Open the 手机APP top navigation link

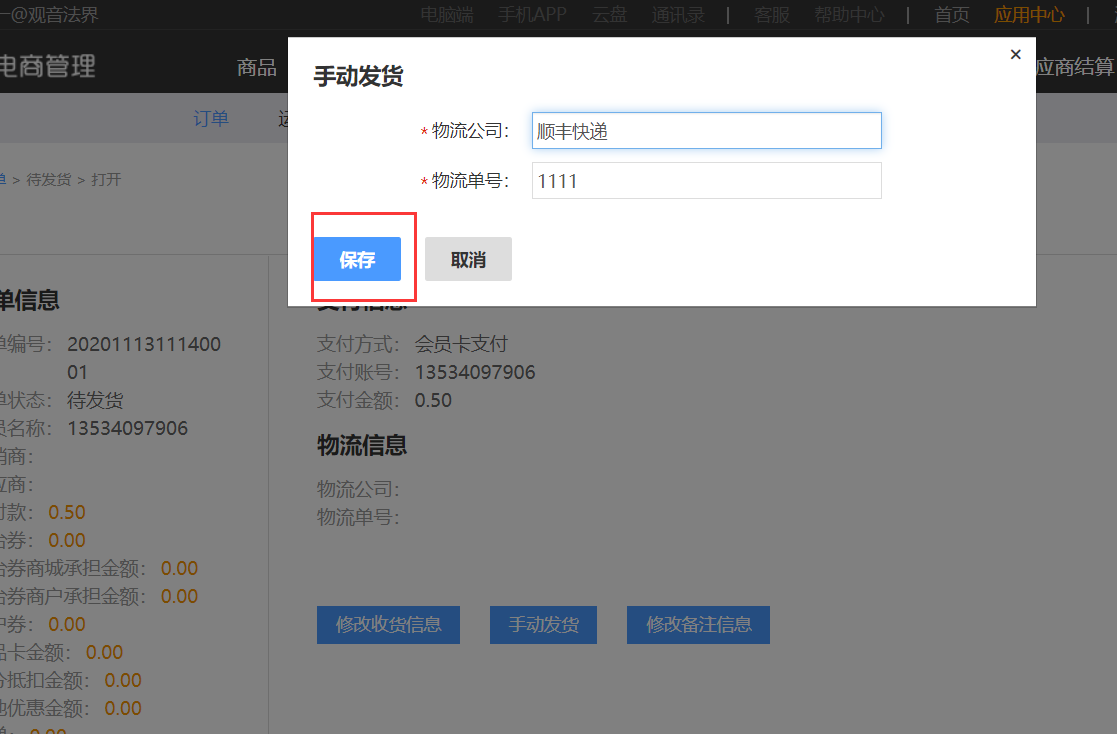coord(533,14)
